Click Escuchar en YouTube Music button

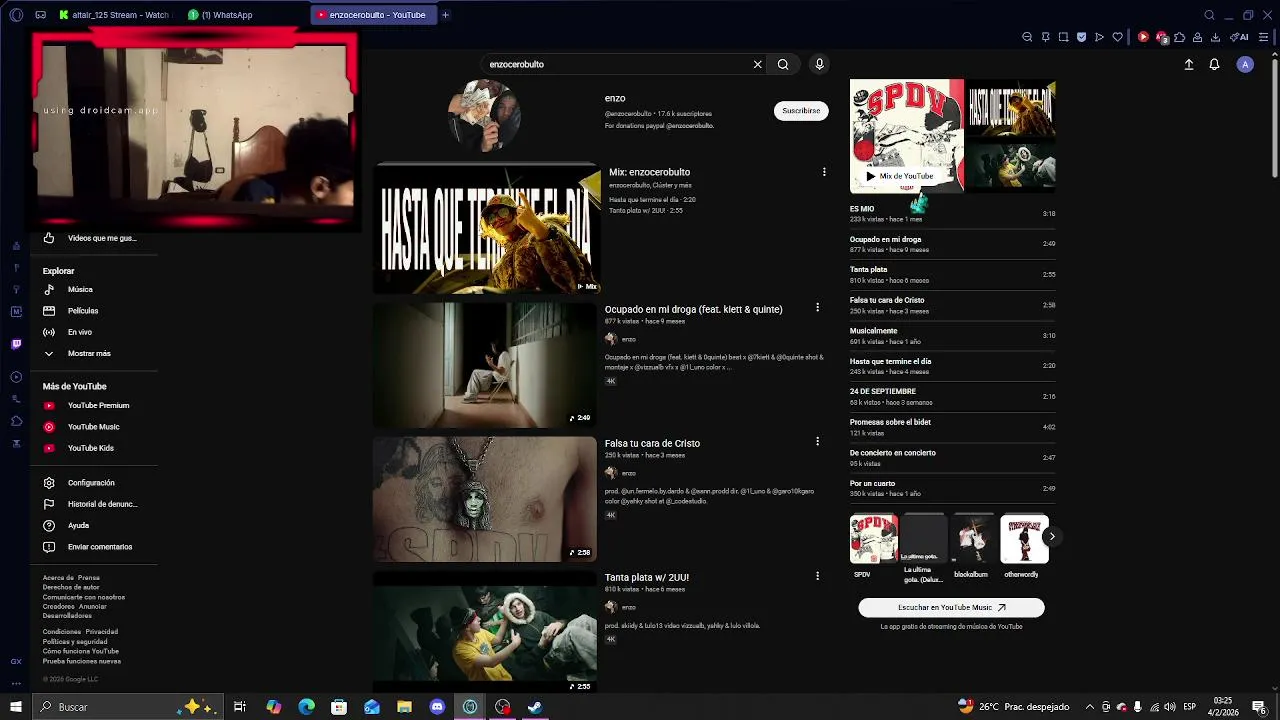coord(951,607)
